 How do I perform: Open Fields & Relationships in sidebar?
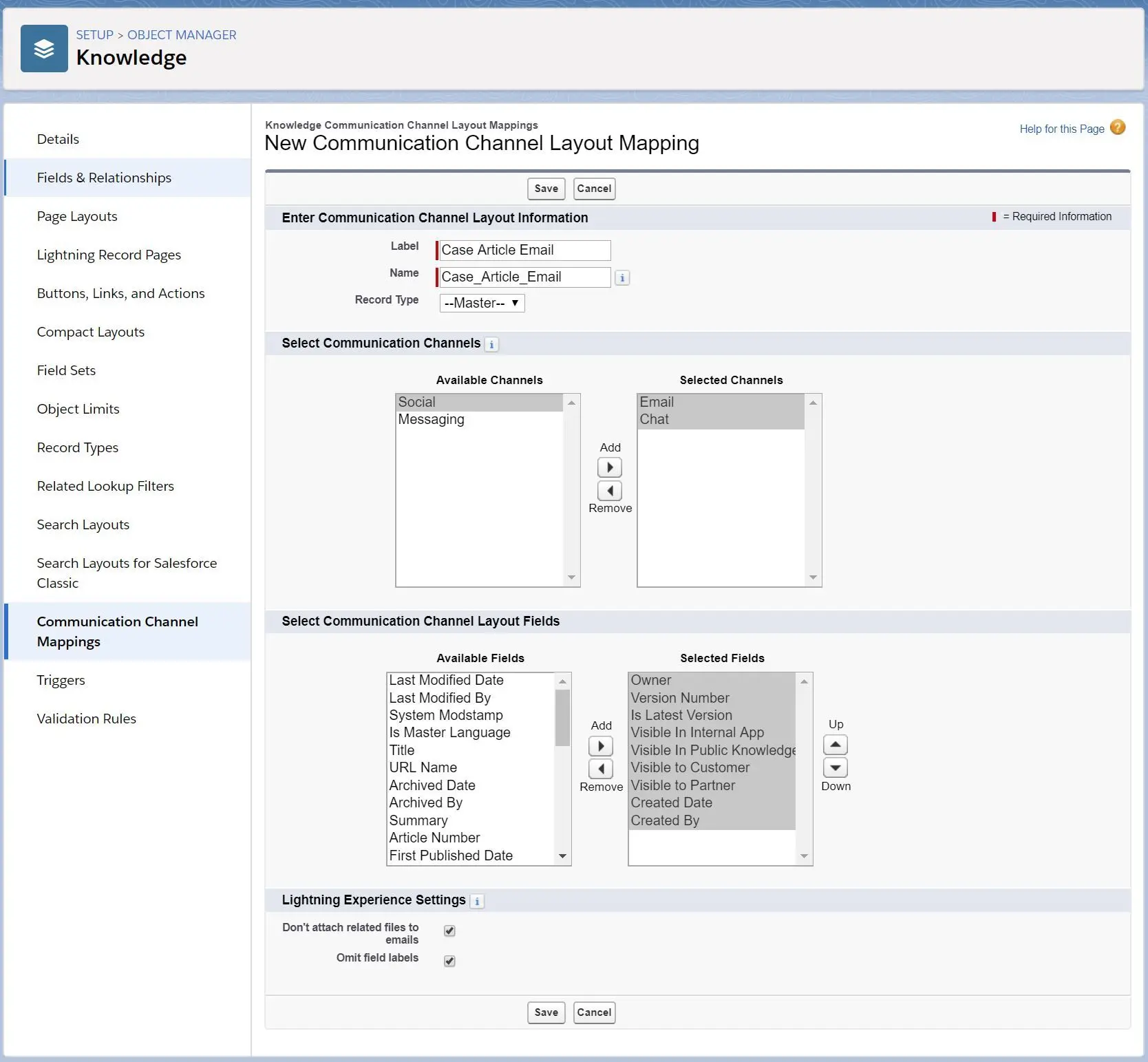pos(127,178)
